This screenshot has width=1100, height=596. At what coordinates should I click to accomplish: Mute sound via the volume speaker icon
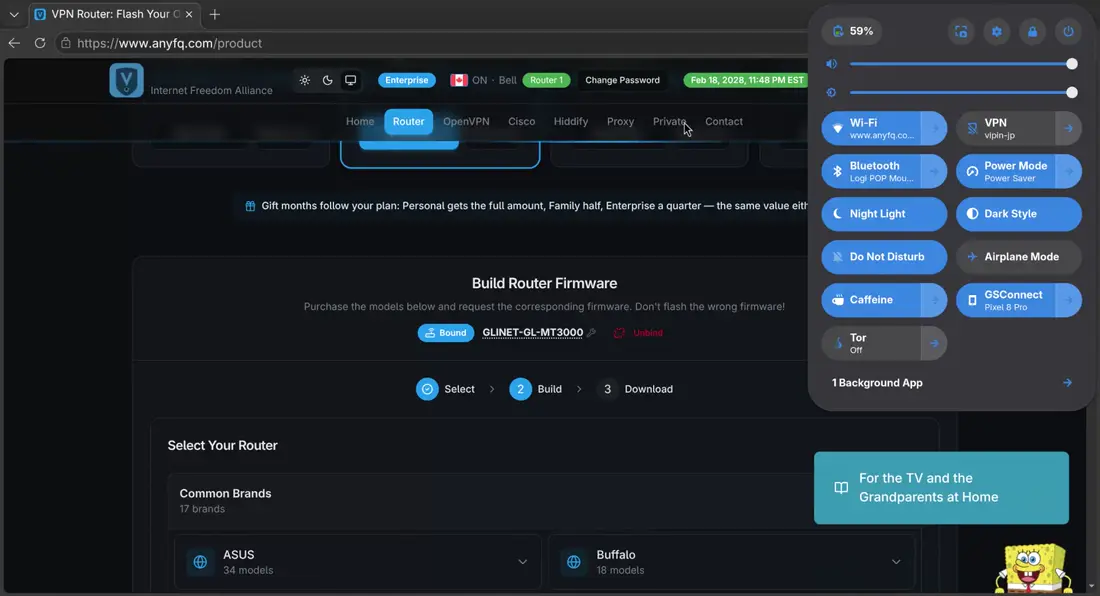[831, 64]
